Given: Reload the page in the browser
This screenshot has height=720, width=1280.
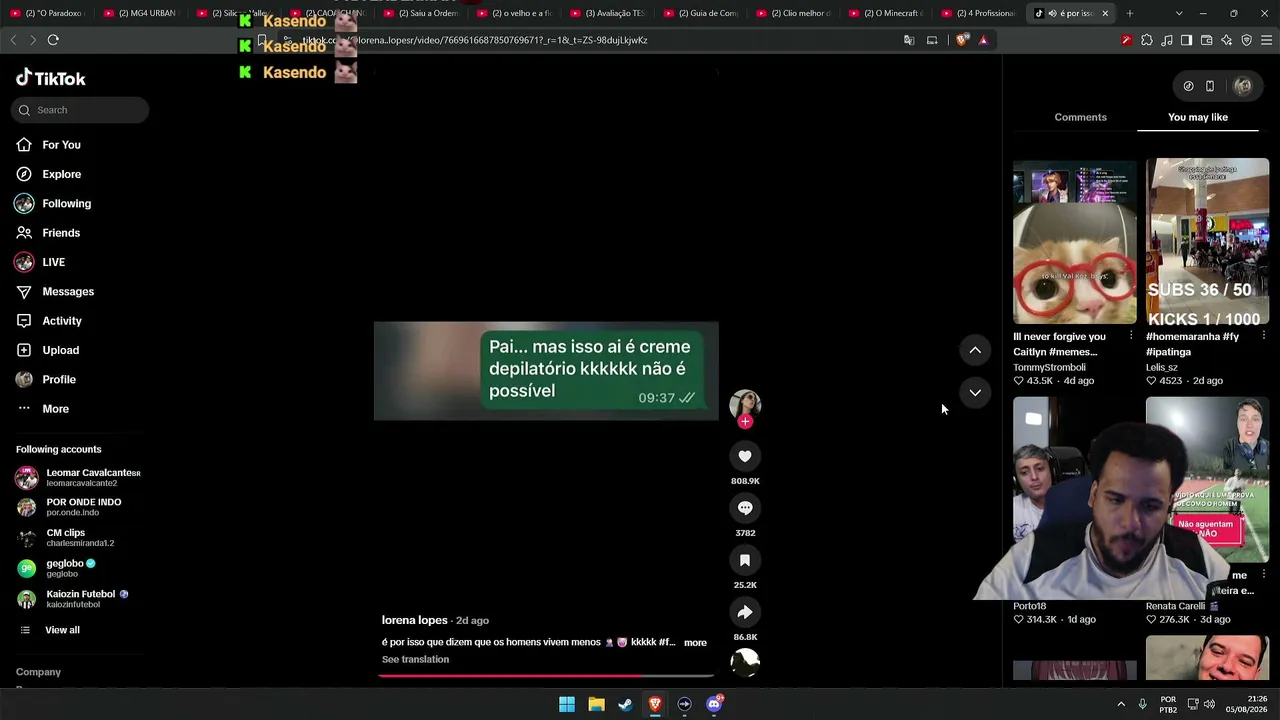Looking at the screenshot, I should 53,40.
